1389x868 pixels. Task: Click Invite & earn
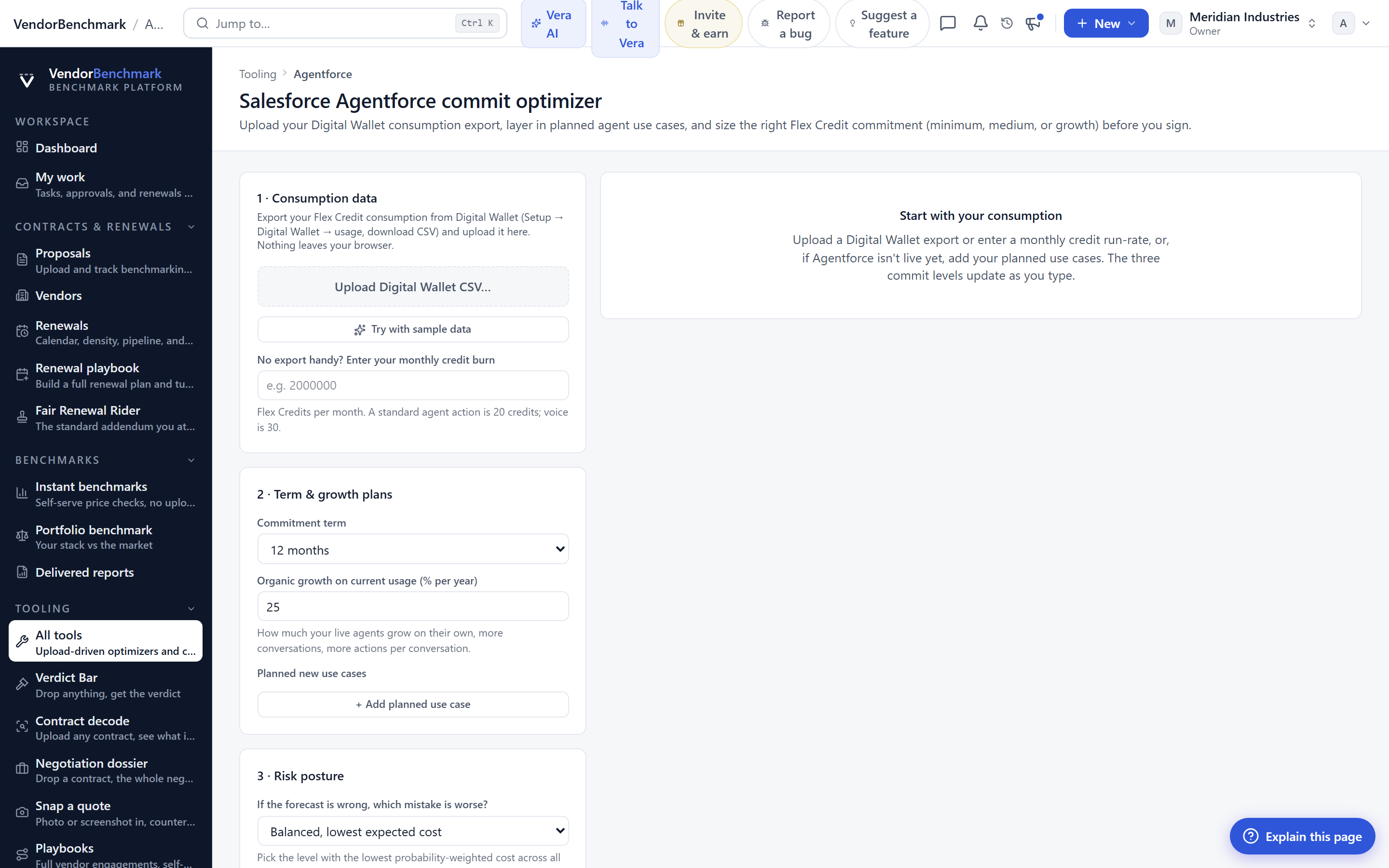703,24
